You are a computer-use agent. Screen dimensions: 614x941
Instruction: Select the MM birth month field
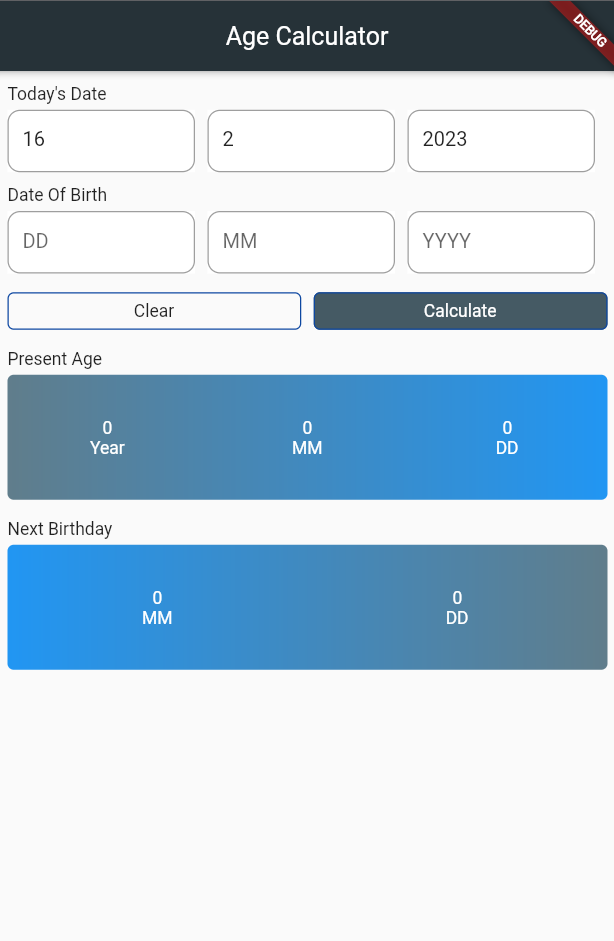tap(300, 242)
